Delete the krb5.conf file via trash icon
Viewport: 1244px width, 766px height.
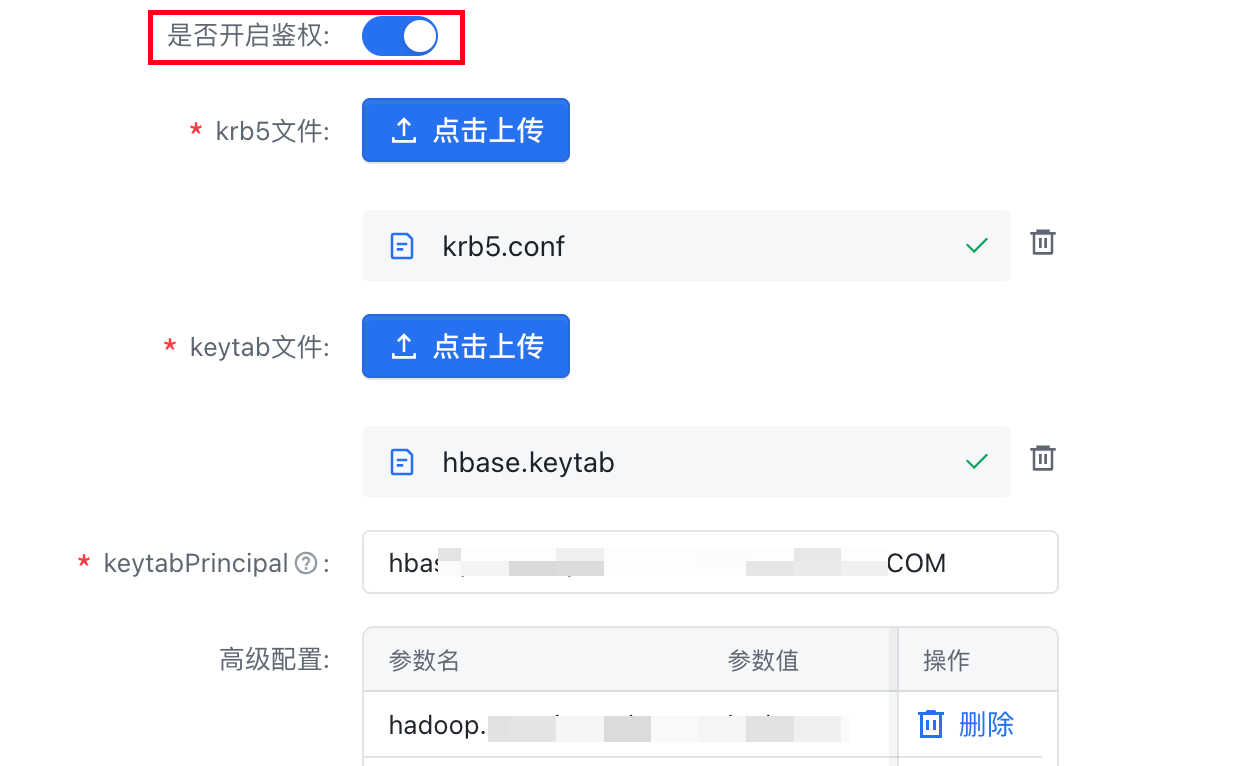(1043, 242)
